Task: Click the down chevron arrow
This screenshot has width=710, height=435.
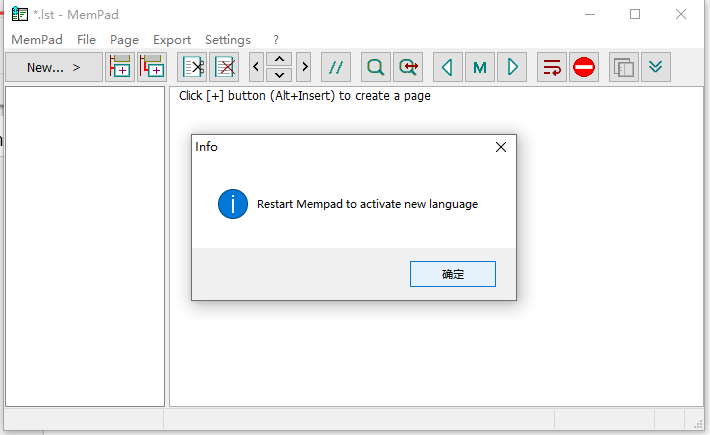Action: (279, 75)
